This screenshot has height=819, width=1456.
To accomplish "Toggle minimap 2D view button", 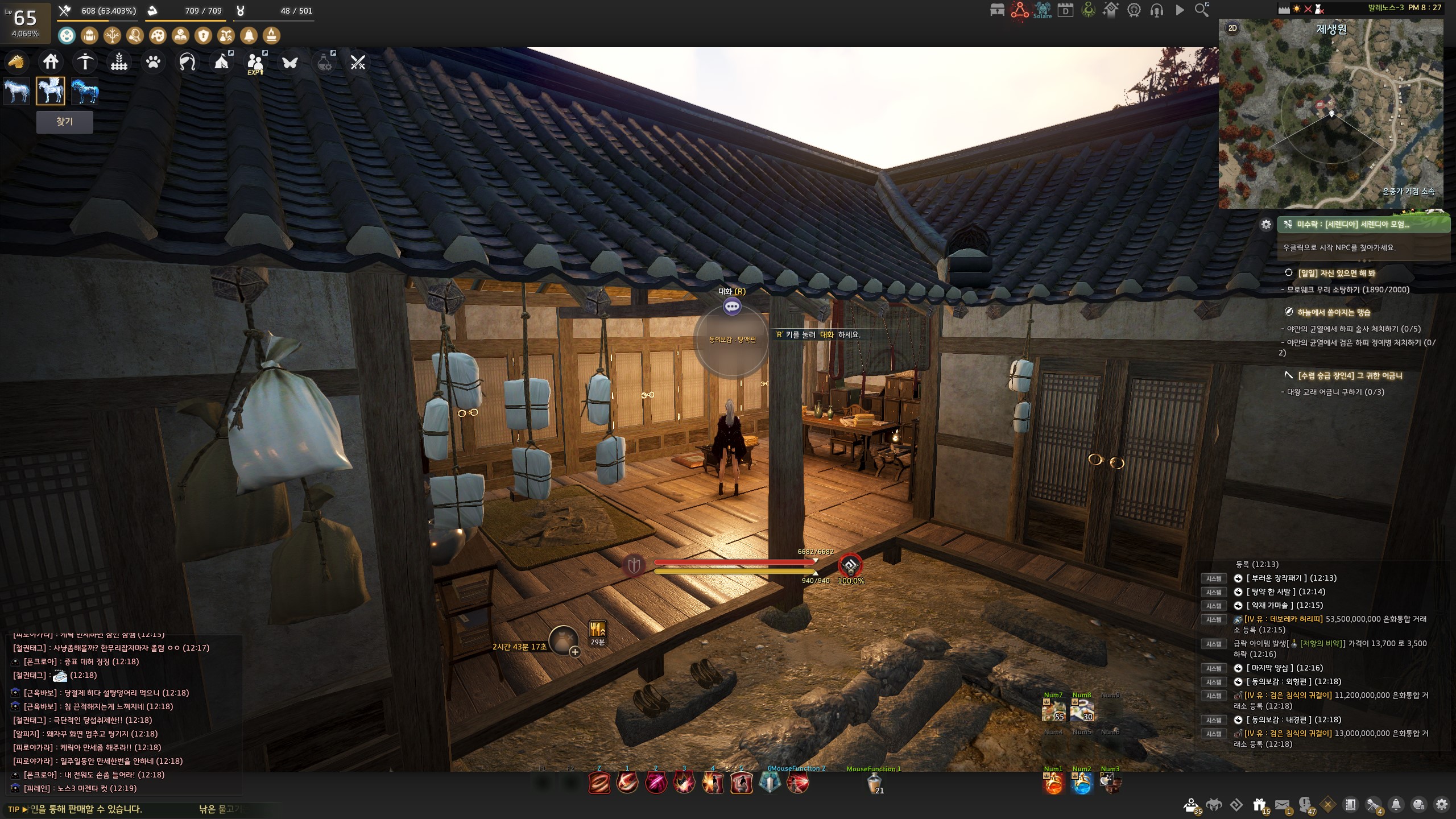I will 1232,28.
